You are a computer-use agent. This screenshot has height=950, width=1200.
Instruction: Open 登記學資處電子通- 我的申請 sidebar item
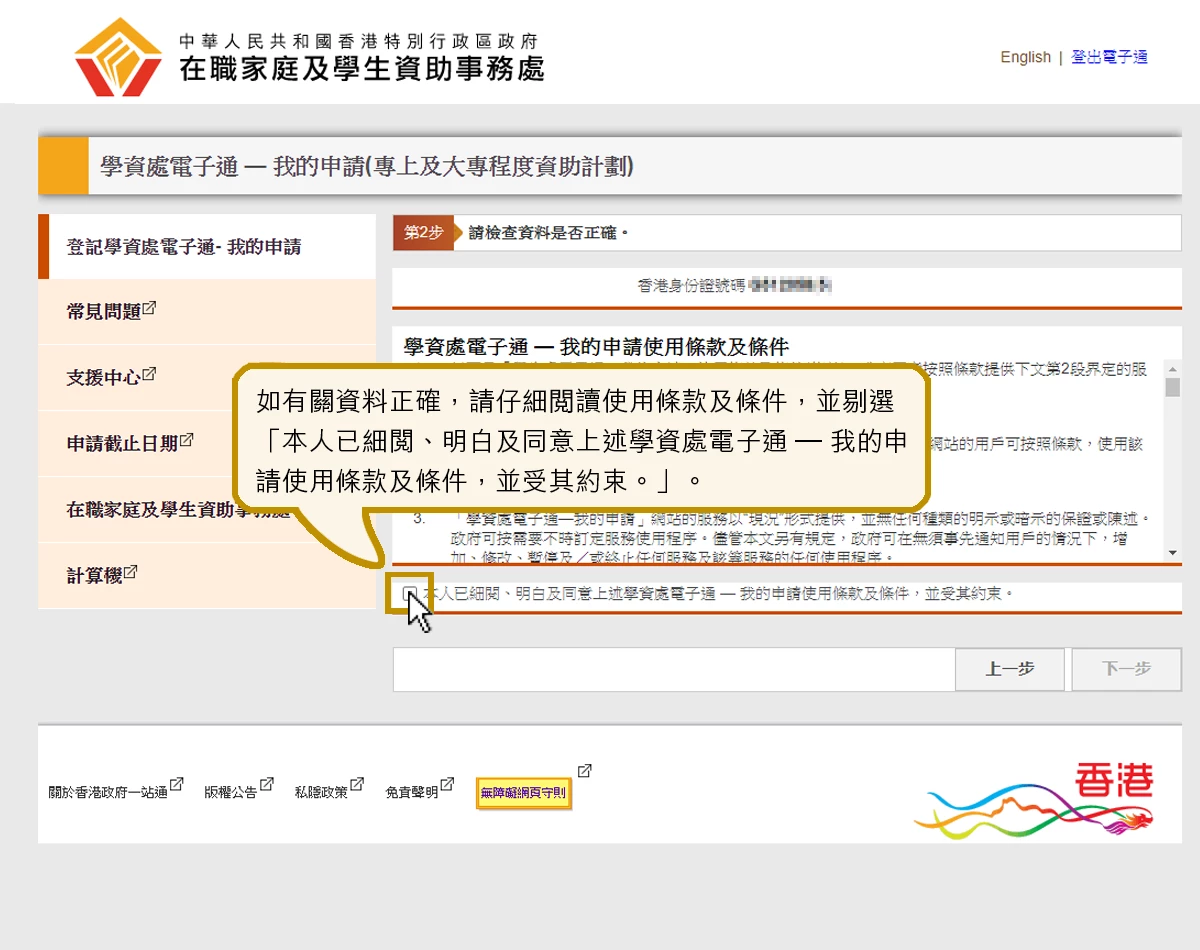tap(184, 247)
